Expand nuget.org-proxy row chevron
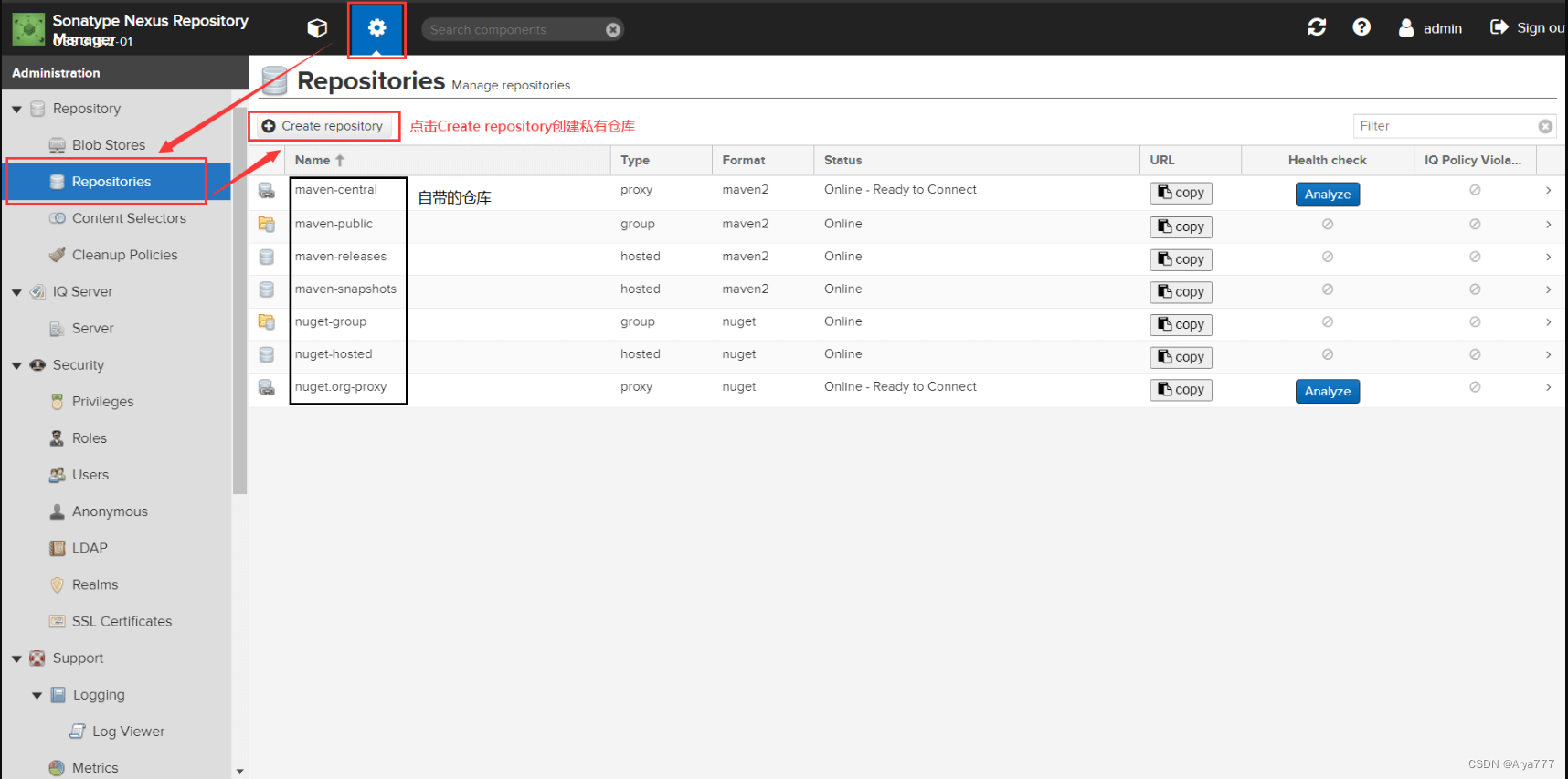 [1548, 387]
